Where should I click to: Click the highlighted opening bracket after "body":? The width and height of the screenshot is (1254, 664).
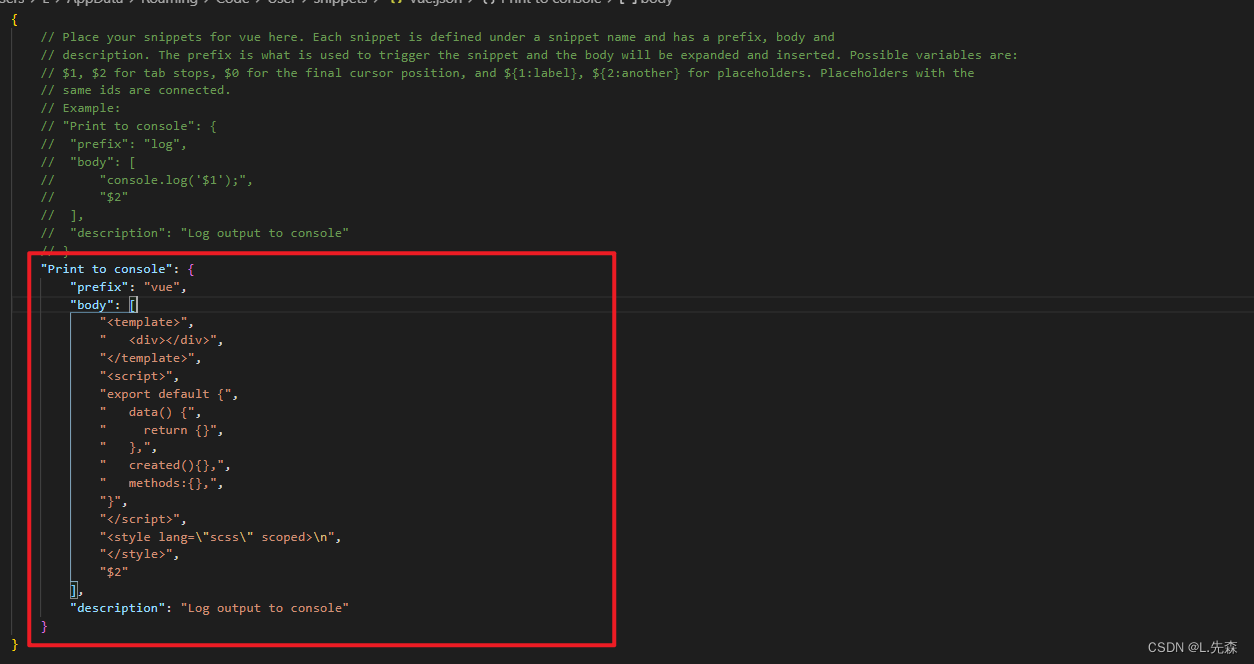[133, 305]
